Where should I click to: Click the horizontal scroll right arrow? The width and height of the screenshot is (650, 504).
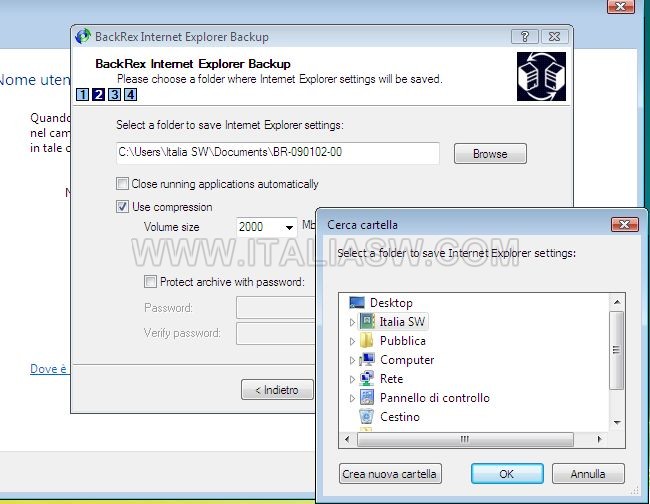(599, 439)
